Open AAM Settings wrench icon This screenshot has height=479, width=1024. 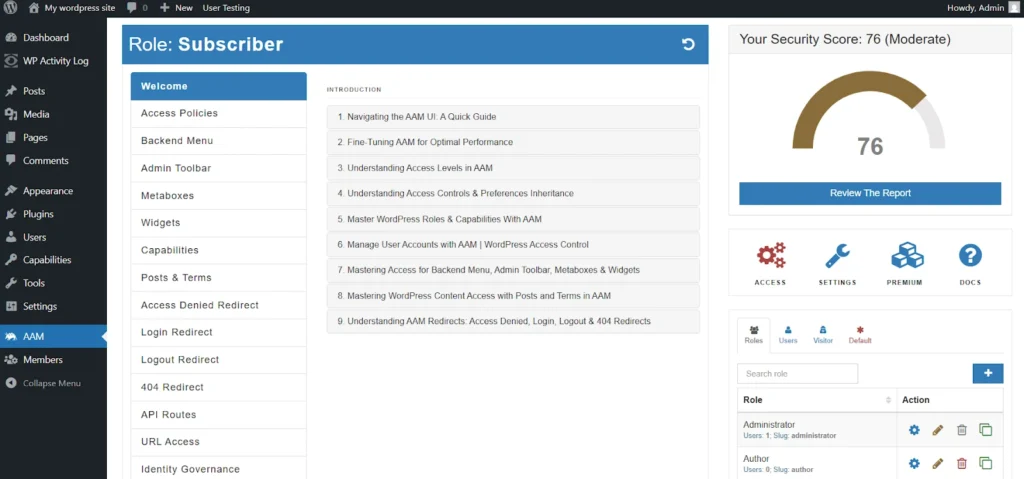click(x=837, y=257)
